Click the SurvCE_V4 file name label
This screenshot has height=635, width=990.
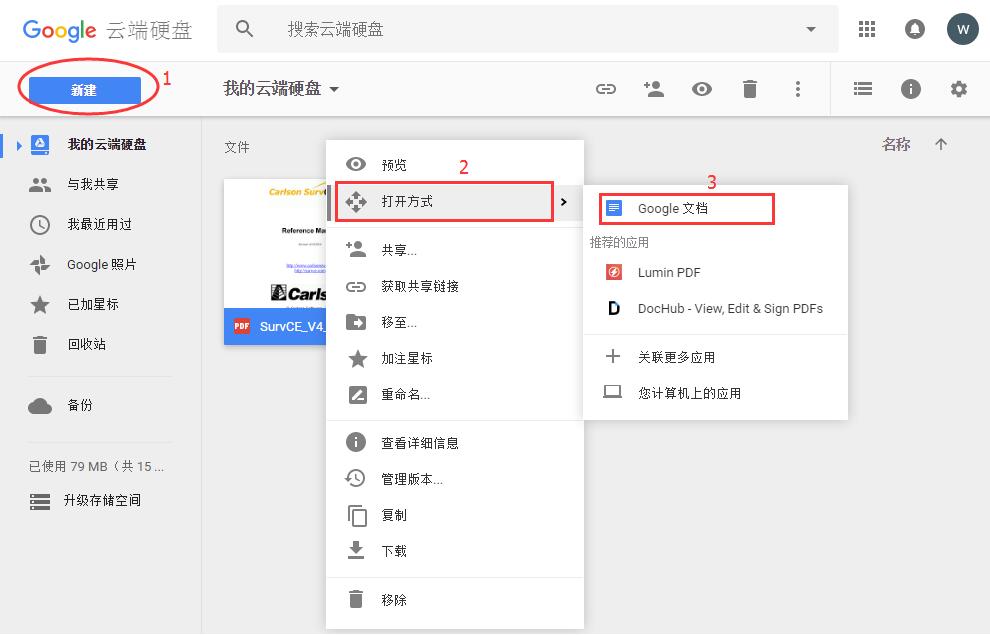tap(292, 327)
